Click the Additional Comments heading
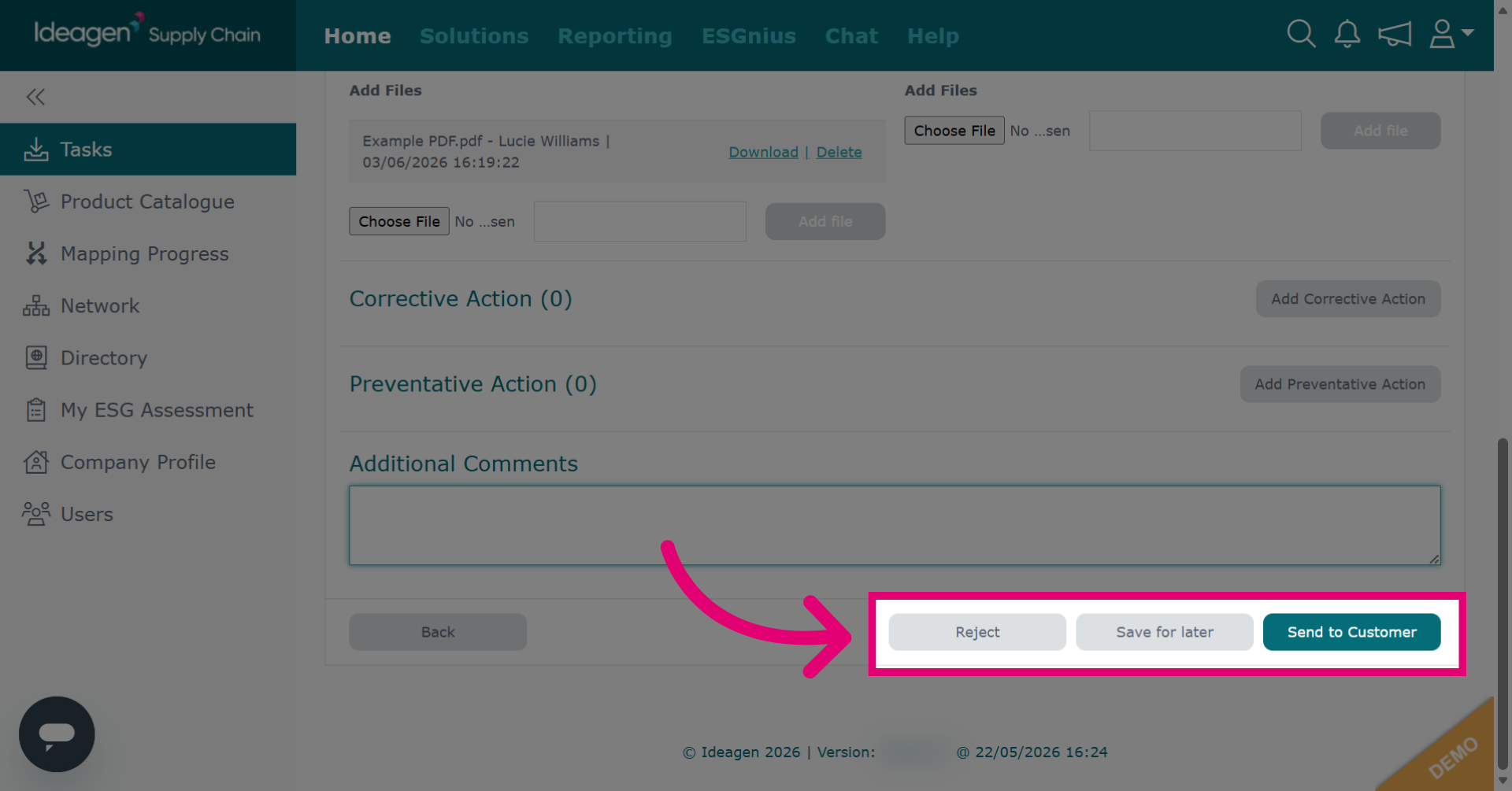Viewport: 1512px width, 791px height. 464,464
